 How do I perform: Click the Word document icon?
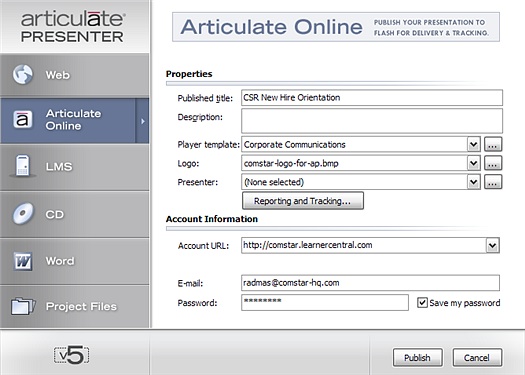click(x=23, y=261)
